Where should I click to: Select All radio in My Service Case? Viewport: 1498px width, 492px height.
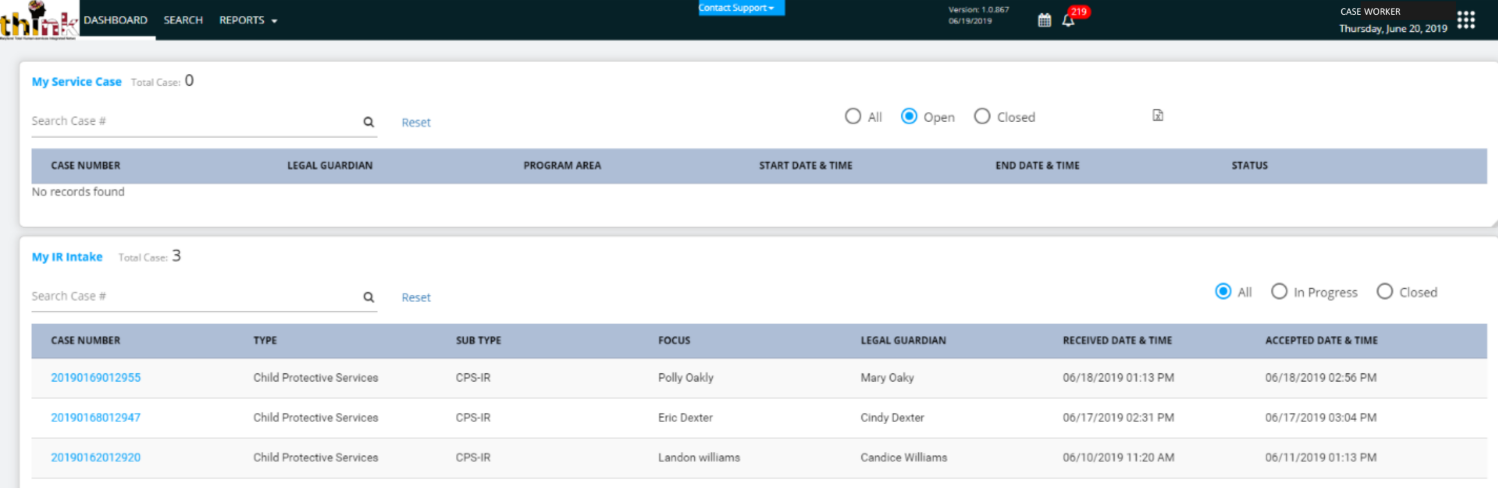pos(853,116)
